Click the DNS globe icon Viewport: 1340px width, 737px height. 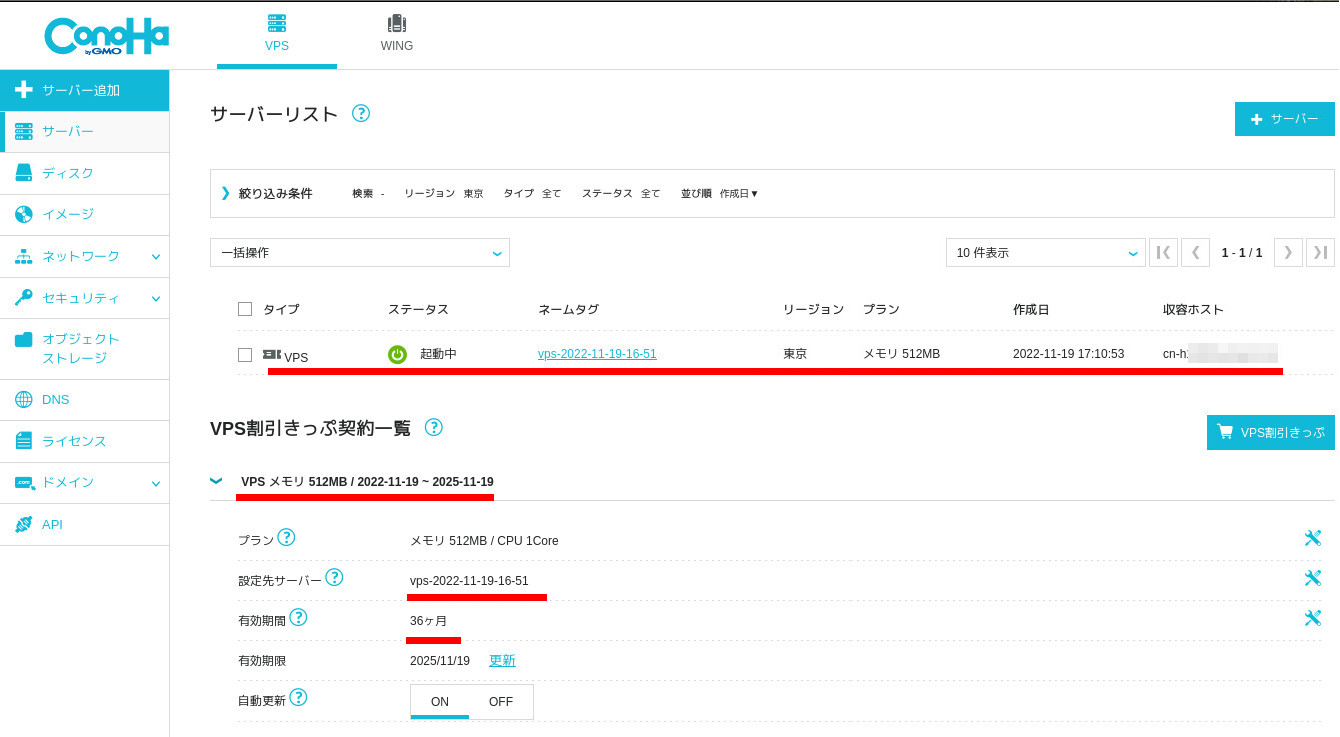[24, 400]
